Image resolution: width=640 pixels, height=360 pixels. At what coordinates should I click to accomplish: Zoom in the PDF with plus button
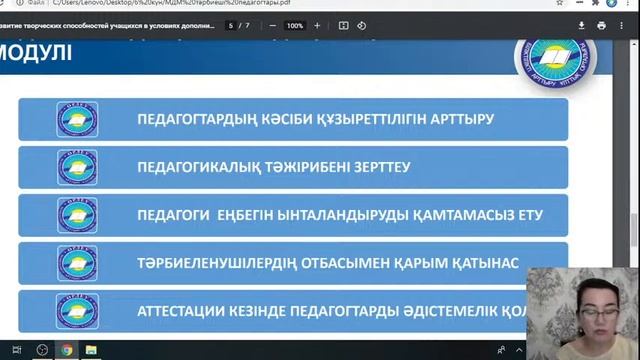coord(317,26)
